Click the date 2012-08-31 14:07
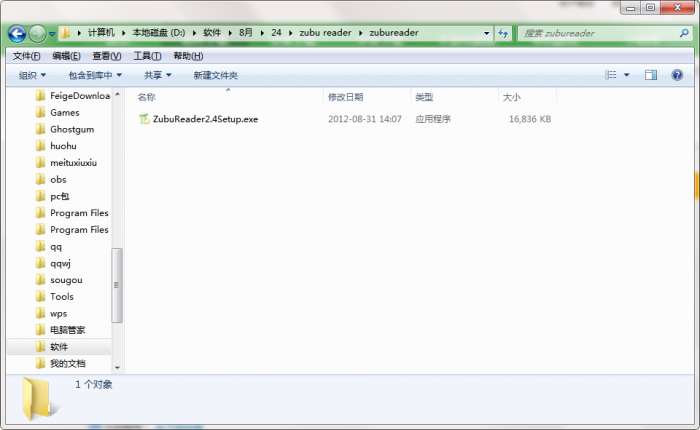This screenshot has width=700, height=430. click(365, 119)
